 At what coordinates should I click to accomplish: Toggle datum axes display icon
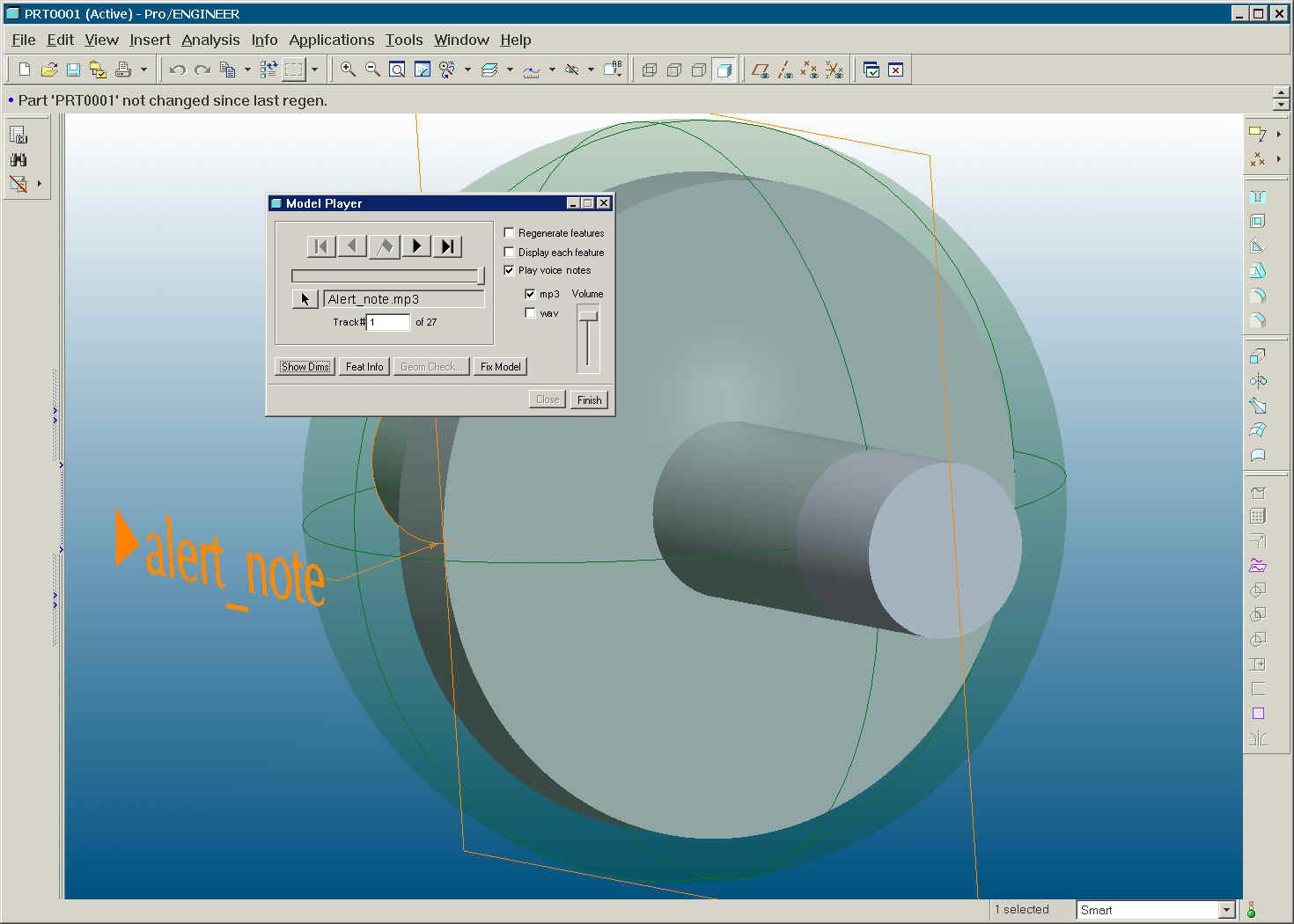tap(785, 70)
